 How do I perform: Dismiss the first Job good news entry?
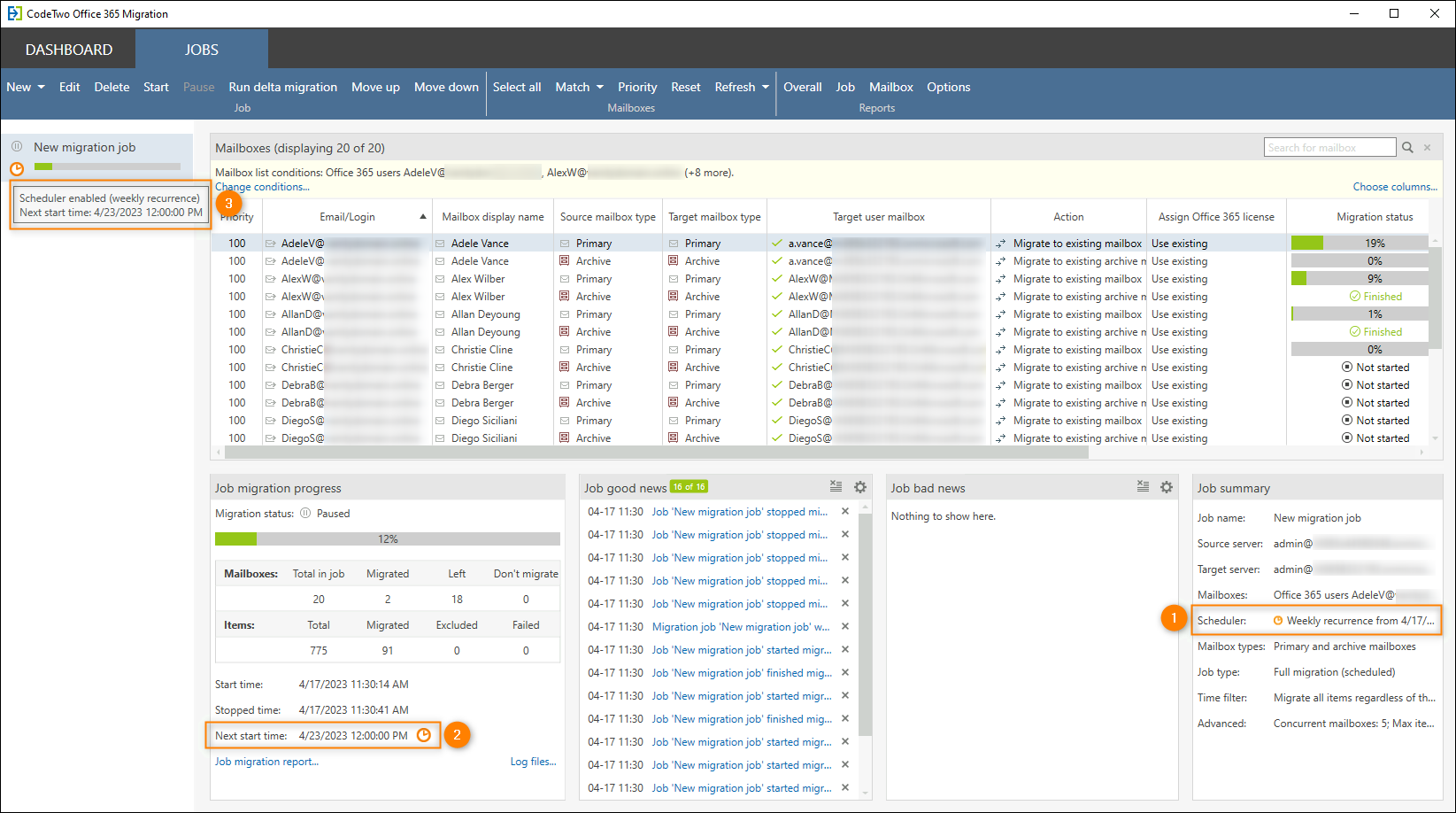[x=845, y=511]
